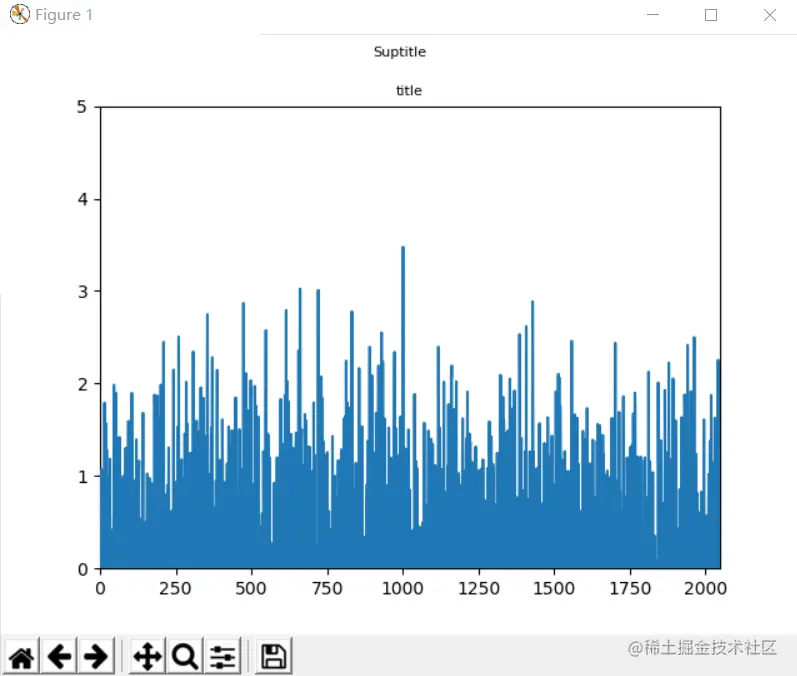Click the x-axis tick label 1250

click(x=479, y=588)
